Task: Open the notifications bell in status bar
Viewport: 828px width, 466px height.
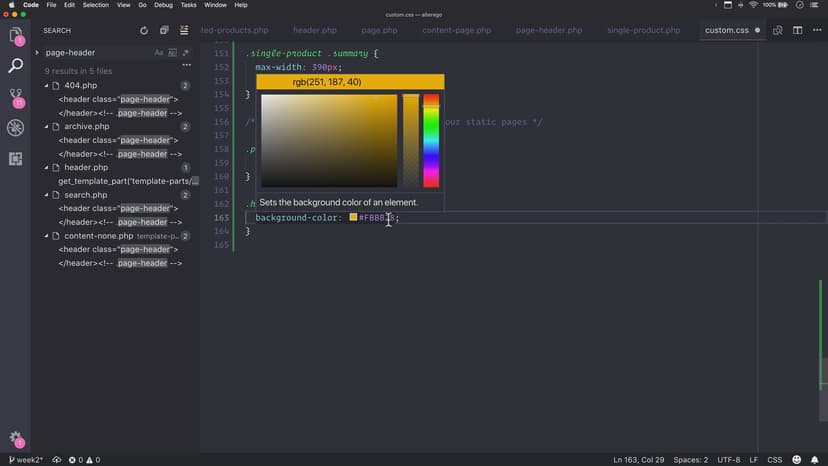Action: coord(816,459)
